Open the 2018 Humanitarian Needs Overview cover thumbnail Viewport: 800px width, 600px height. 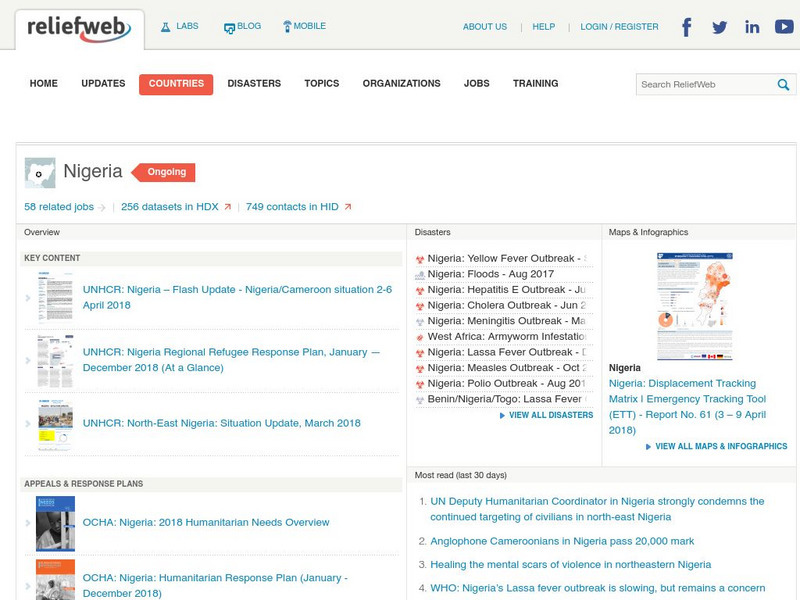pyautogui.click(x=55, y=523)
